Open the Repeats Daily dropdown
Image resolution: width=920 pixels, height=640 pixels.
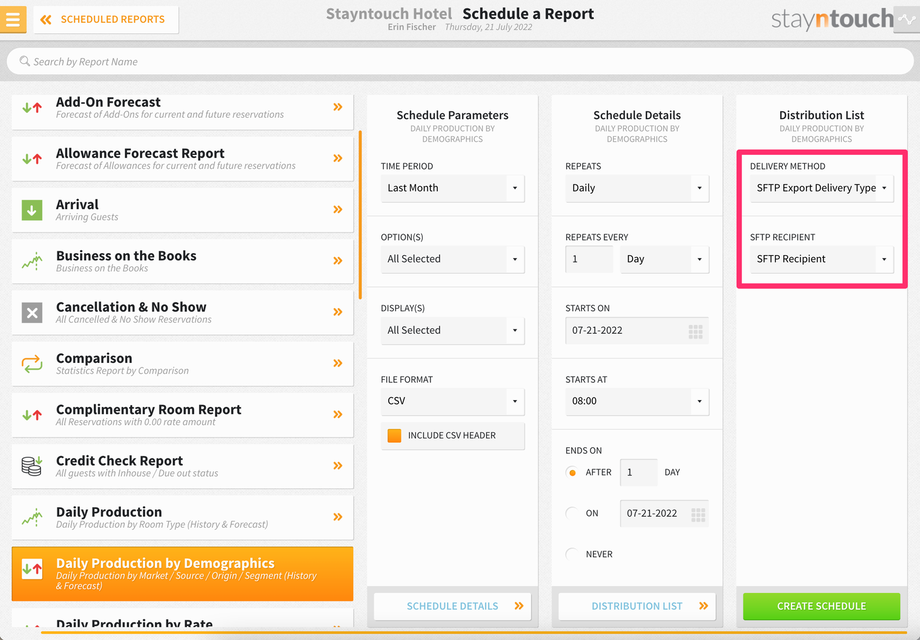point(637,188)
